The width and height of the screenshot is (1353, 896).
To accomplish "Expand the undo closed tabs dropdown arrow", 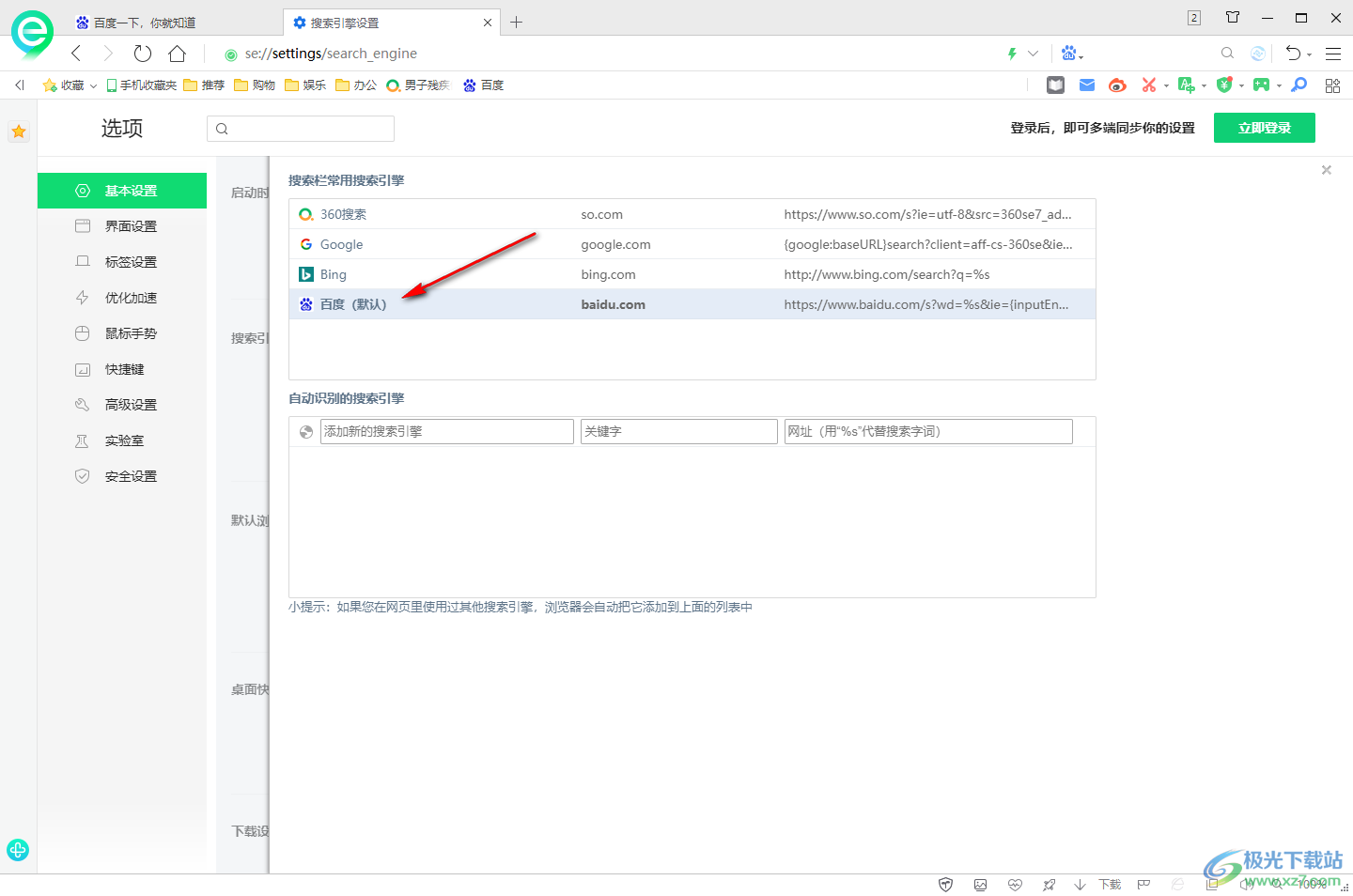I will (1309, 55).
